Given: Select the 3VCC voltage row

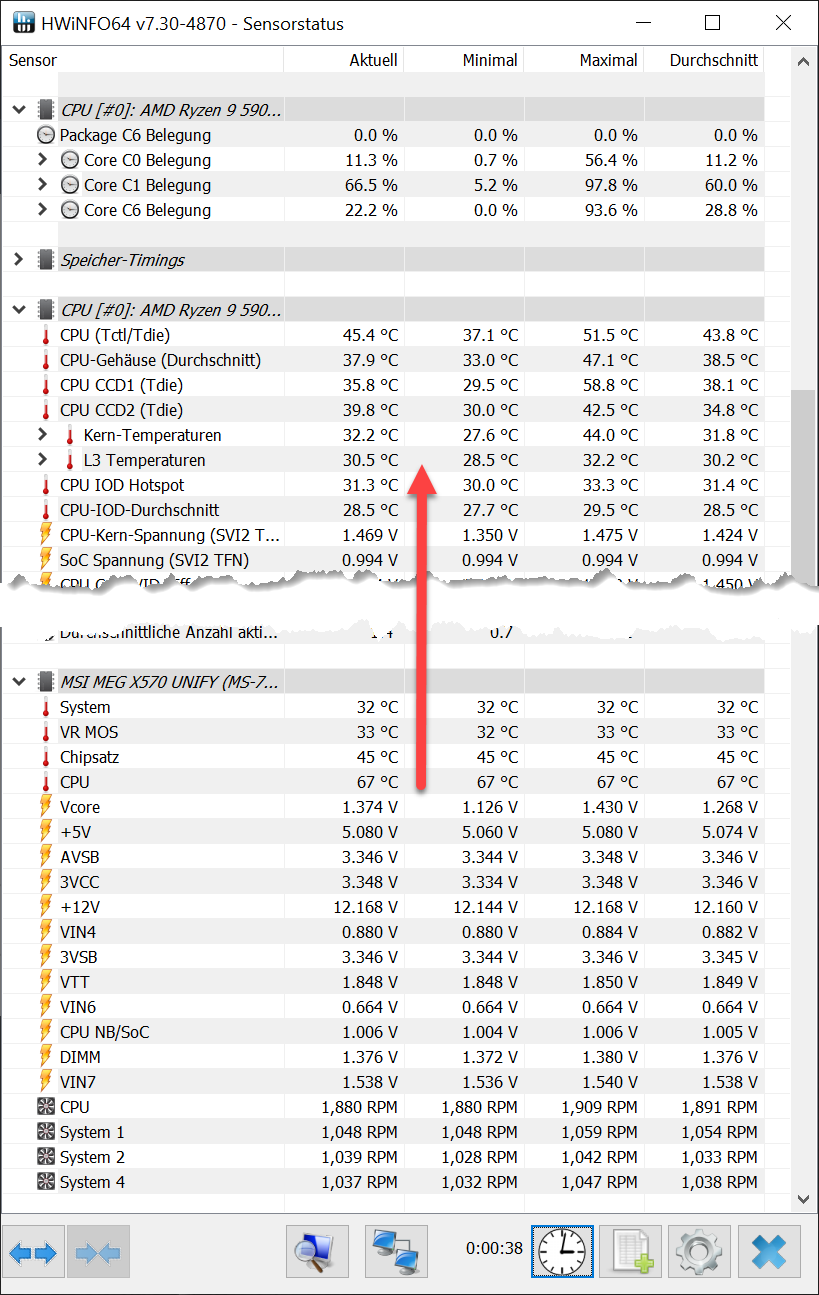Looking at the screenshot, I should click(383, 882).
